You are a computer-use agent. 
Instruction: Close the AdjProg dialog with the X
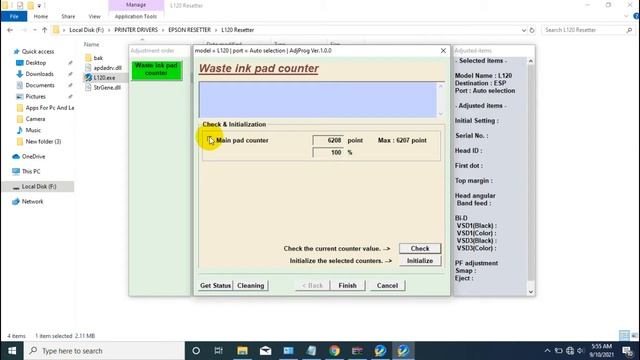(443, 51)
